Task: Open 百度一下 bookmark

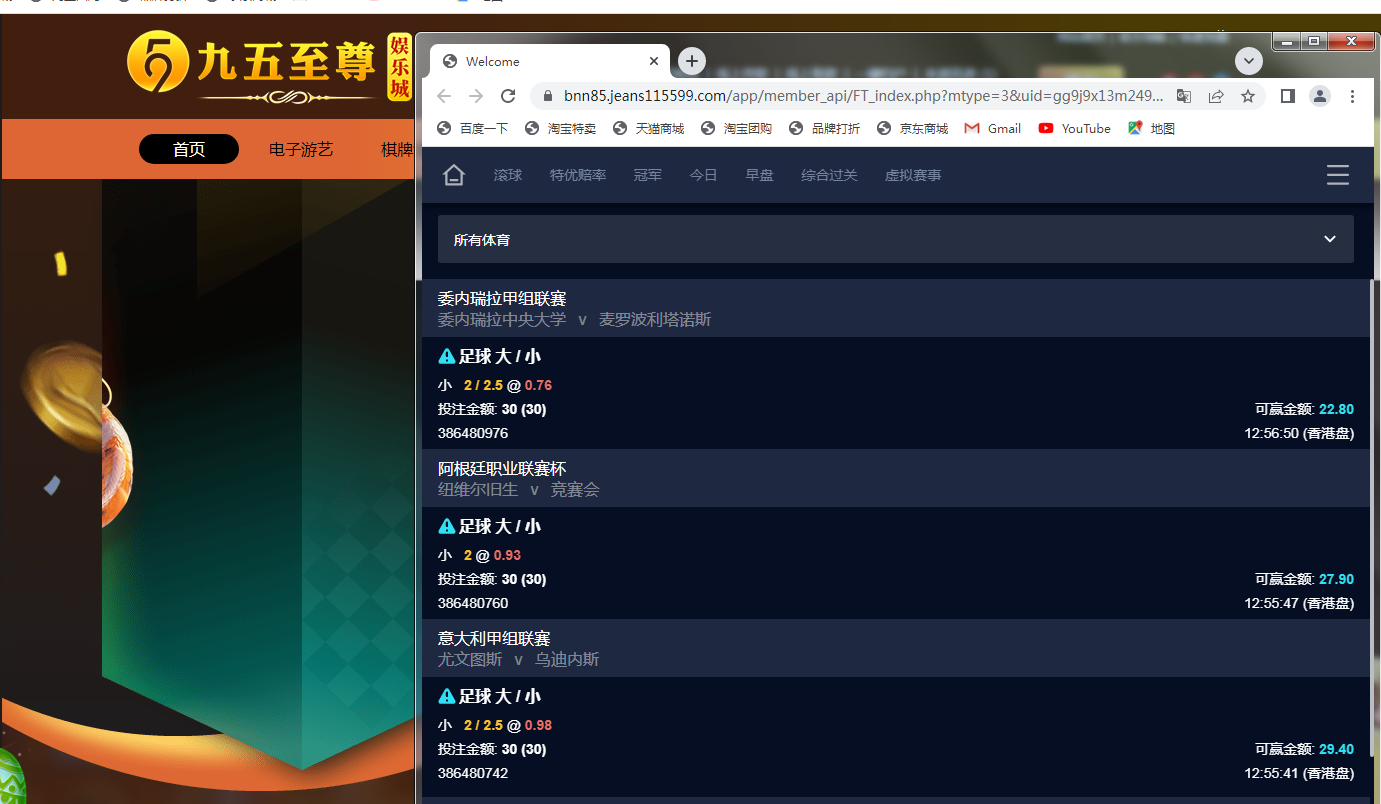Action: (x=473, y=128)
